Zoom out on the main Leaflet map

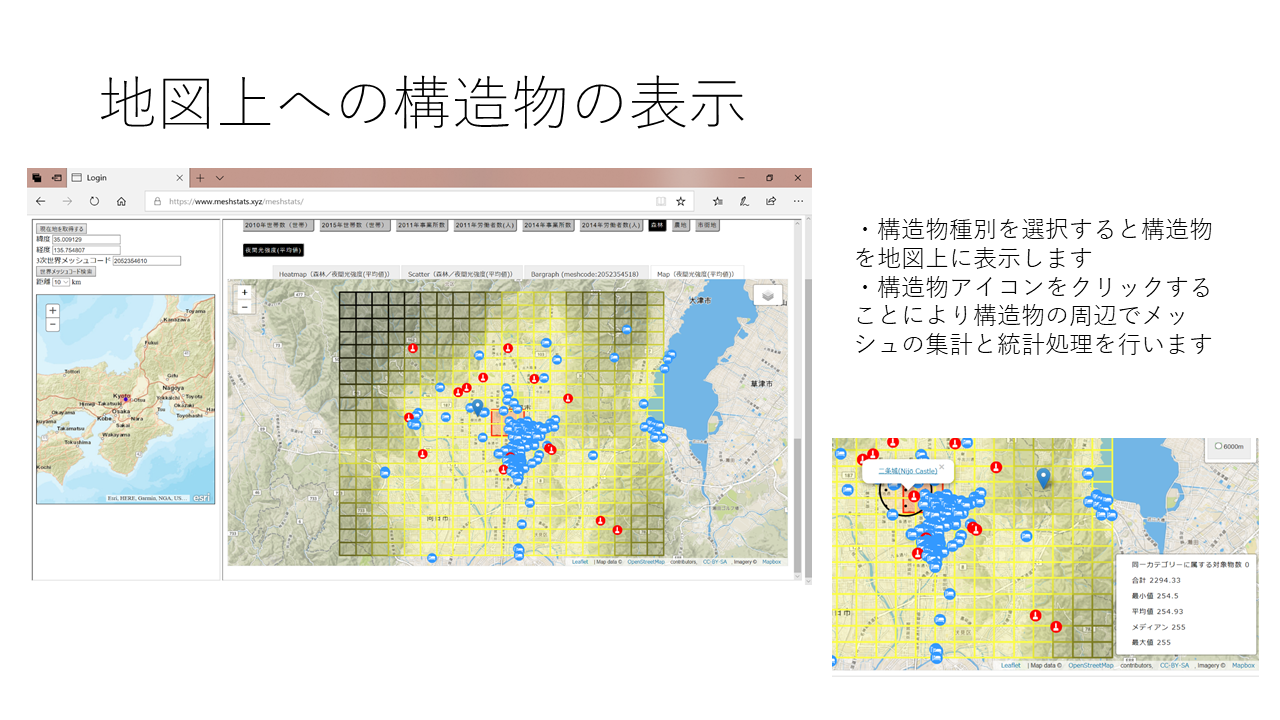pyautogui.click(x=244, y=307)
